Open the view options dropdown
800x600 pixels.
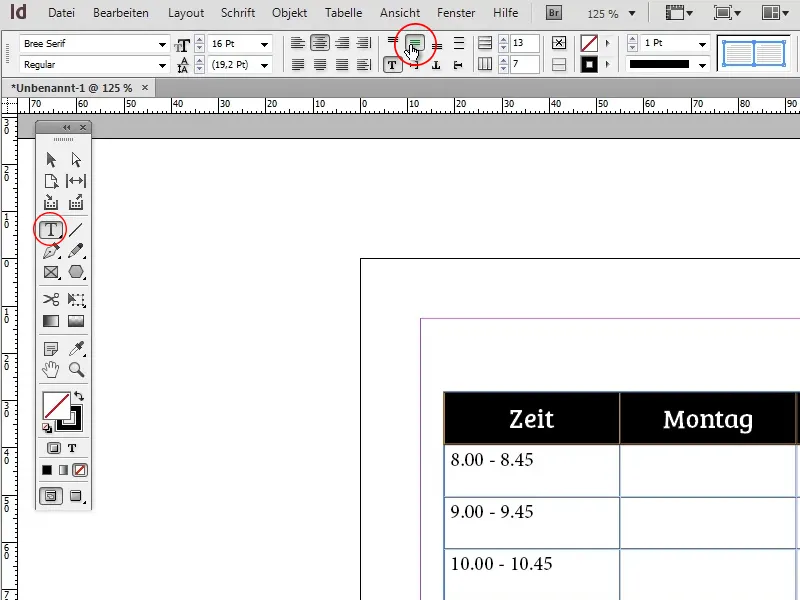[678, 13]
